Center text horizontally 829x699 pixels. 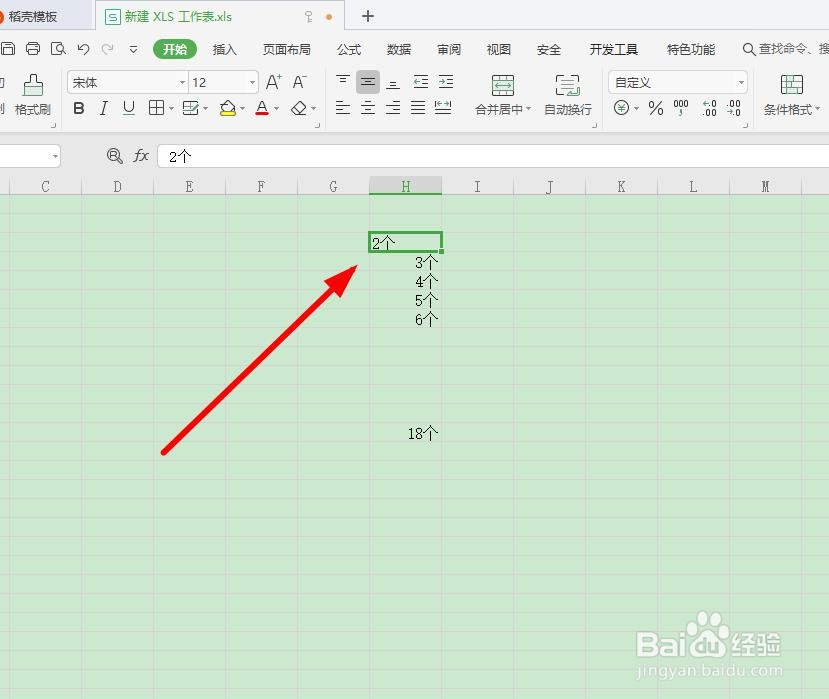[x=367, y=108]
